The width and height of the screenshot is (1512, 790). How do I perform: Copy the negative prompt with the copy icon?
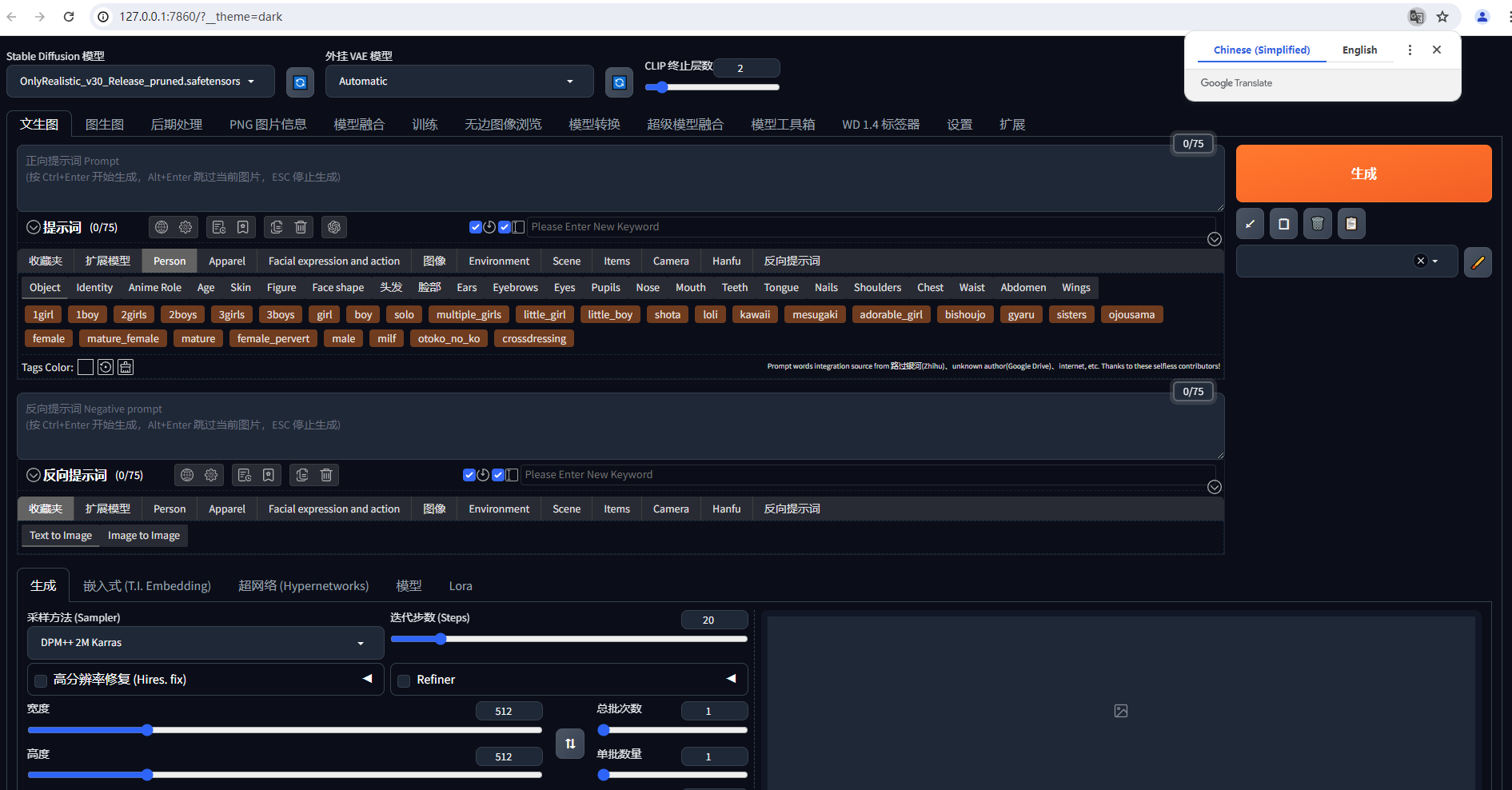[x=302, y=475]
